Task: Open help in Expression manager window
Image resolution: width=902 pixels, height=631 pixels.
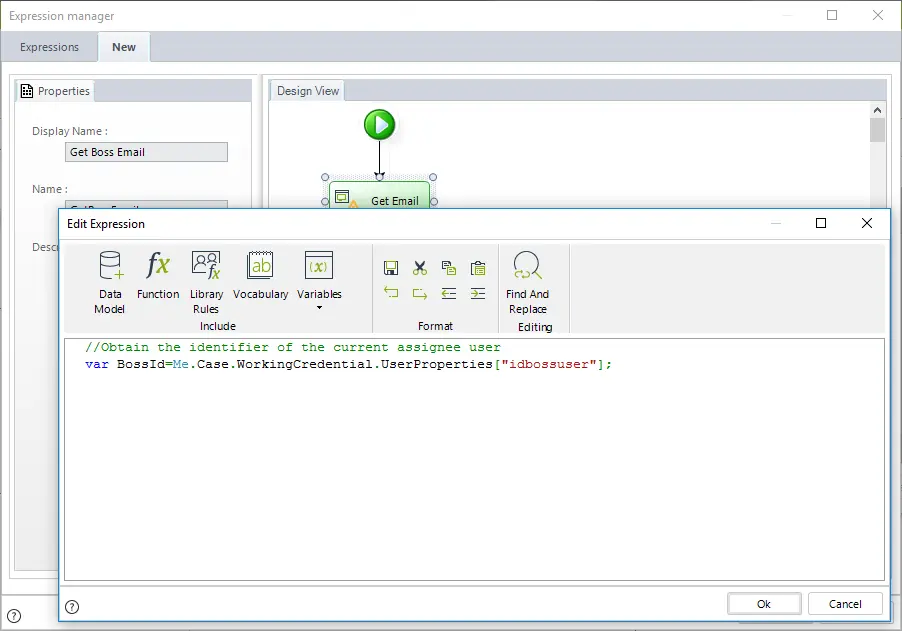Action: click(14, 616)
